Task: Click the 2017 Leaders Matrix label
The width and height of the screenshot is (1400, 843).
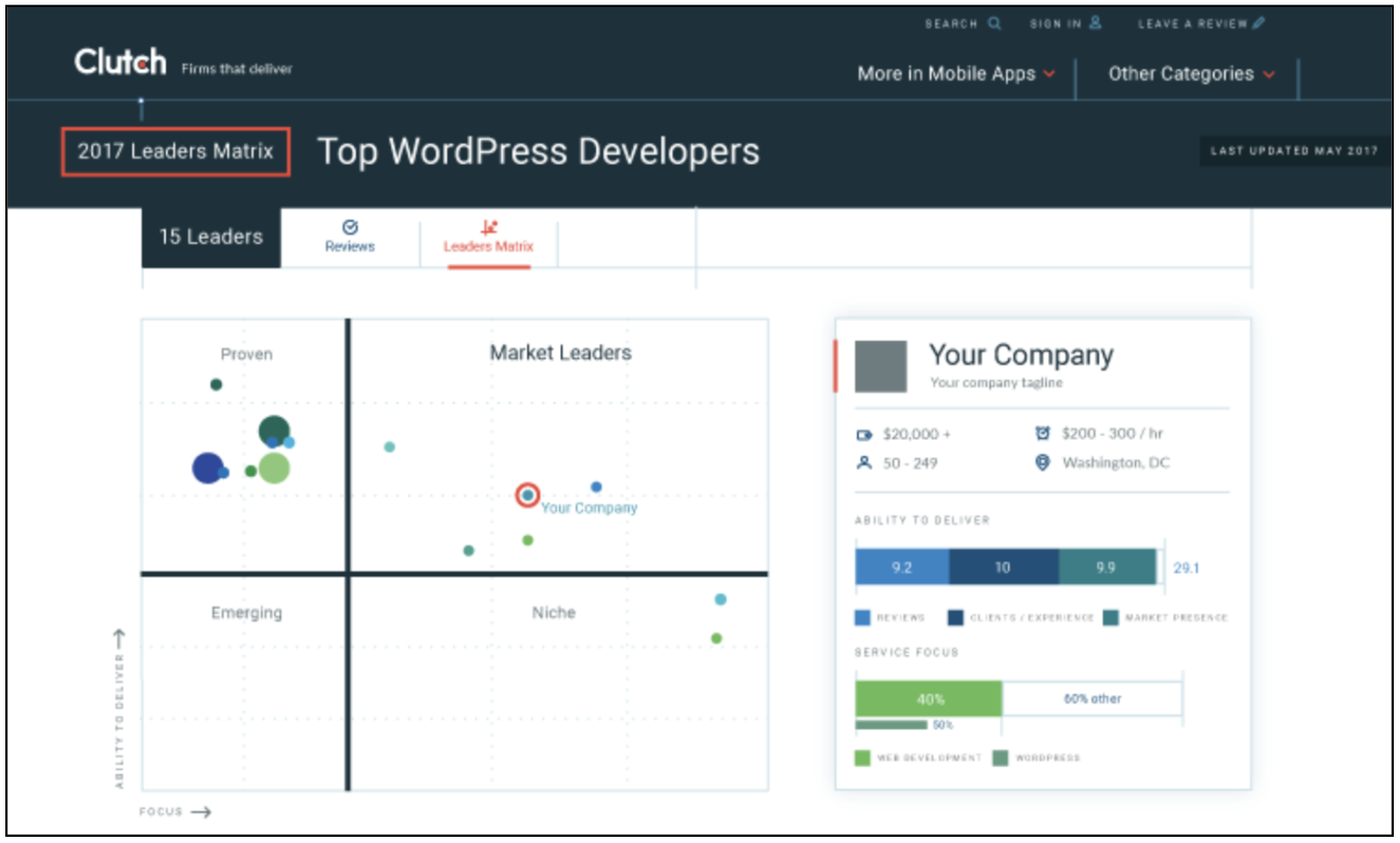Action: pos(176,152)
